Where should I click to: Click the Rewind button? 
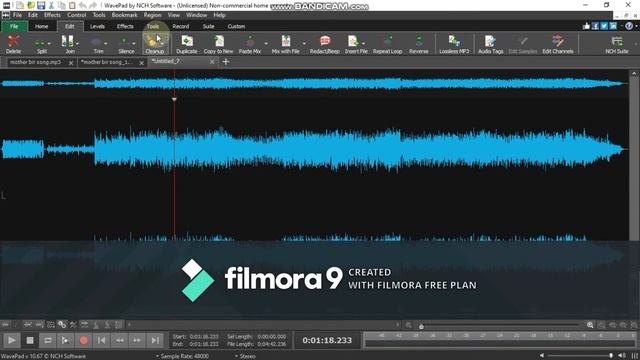(120, 340)
